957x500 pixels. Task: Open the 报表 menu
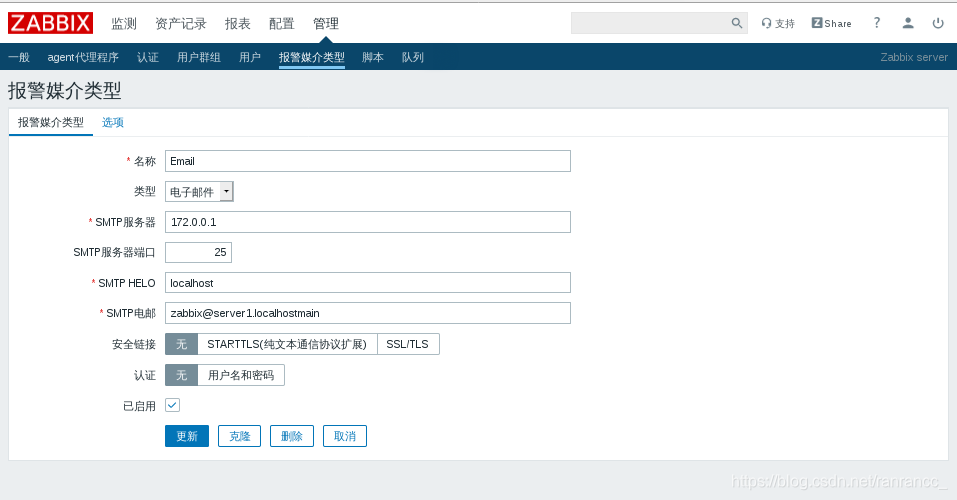237,24
